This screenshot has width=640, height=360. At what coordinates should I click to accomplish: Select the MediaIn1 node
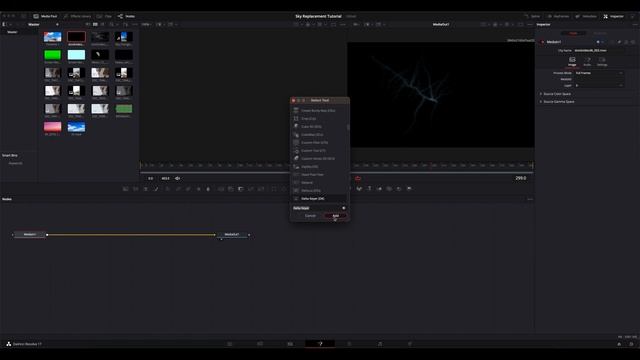[x=29, y=235]
